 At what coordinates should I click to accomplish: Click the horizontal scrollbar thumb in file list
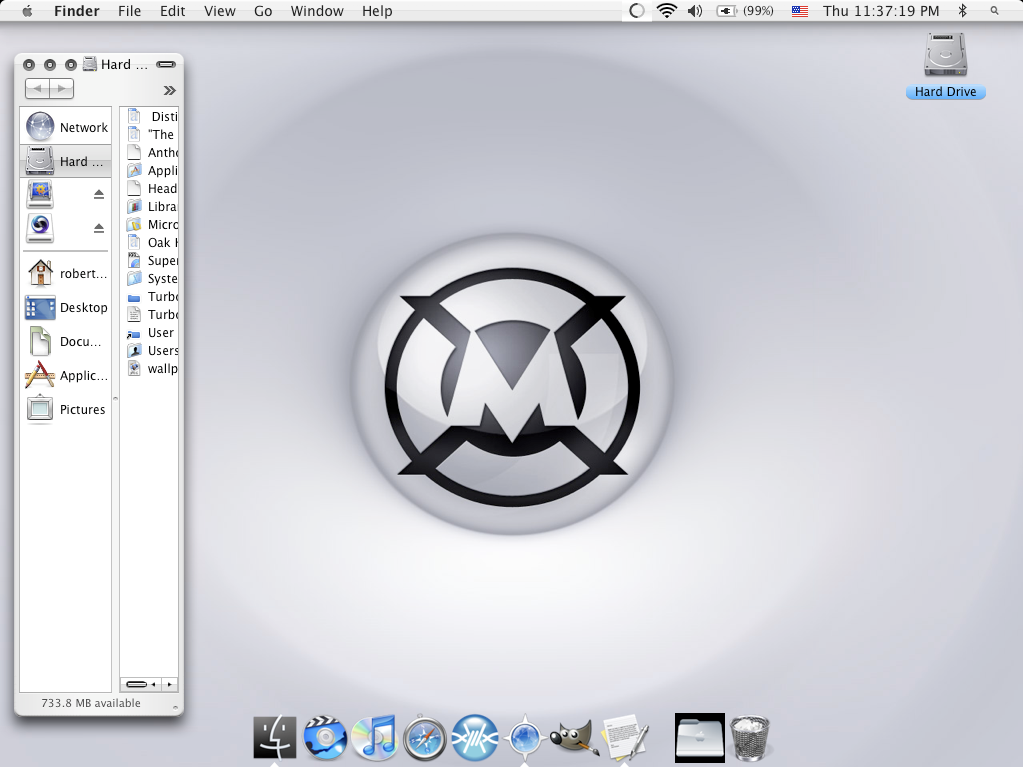[x=136, y=684]
